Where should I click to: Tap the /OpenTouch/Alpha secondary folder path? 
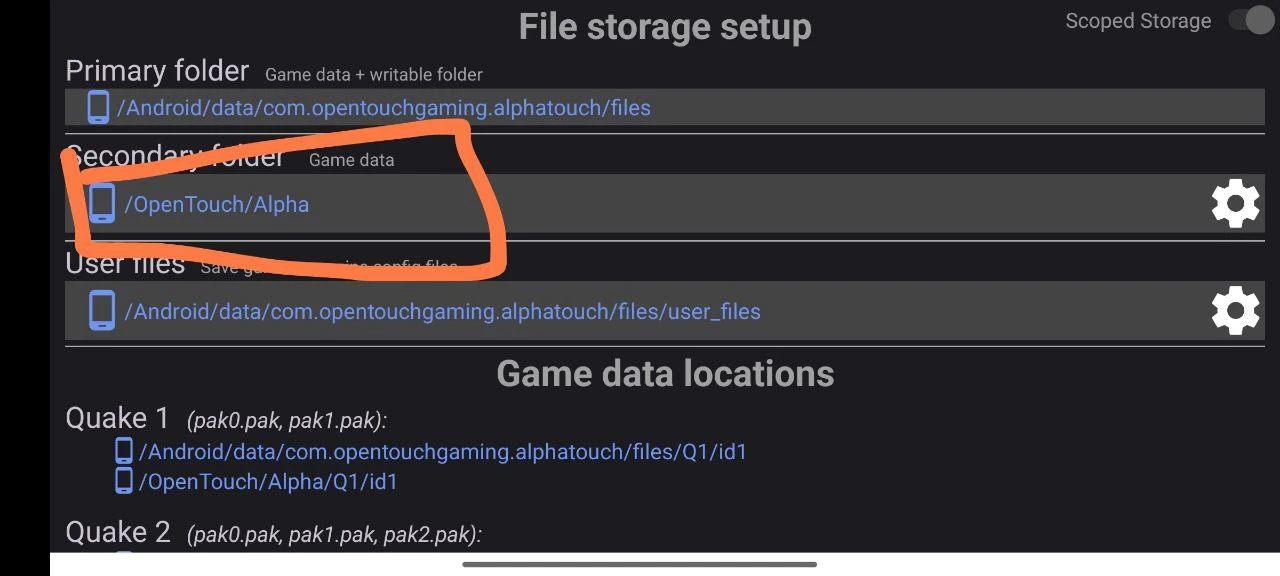pyautogui.click(x=216, y=204)
